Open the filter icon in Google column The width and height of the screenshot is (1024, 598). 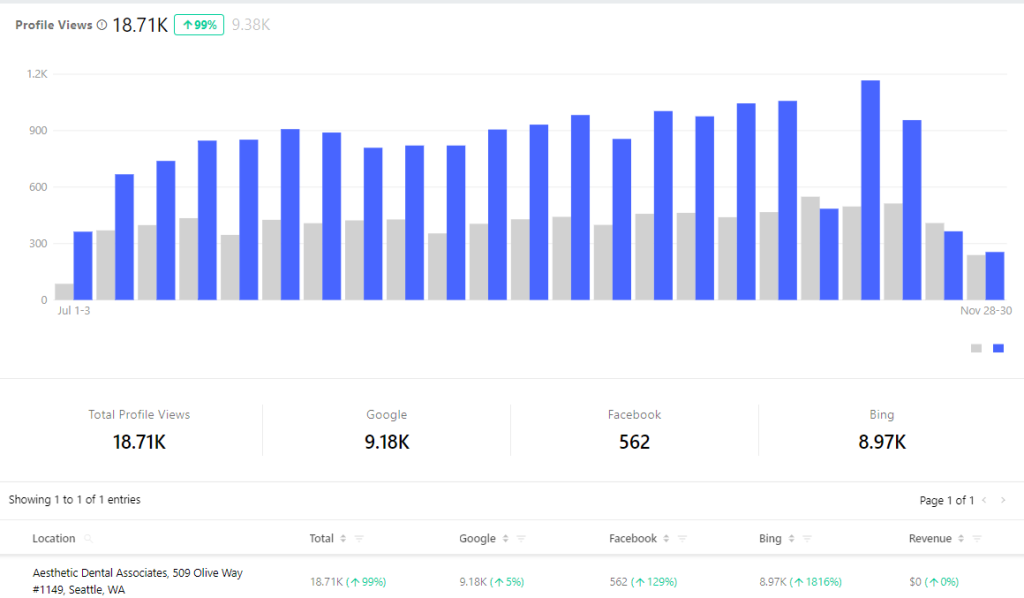(521, 539)
